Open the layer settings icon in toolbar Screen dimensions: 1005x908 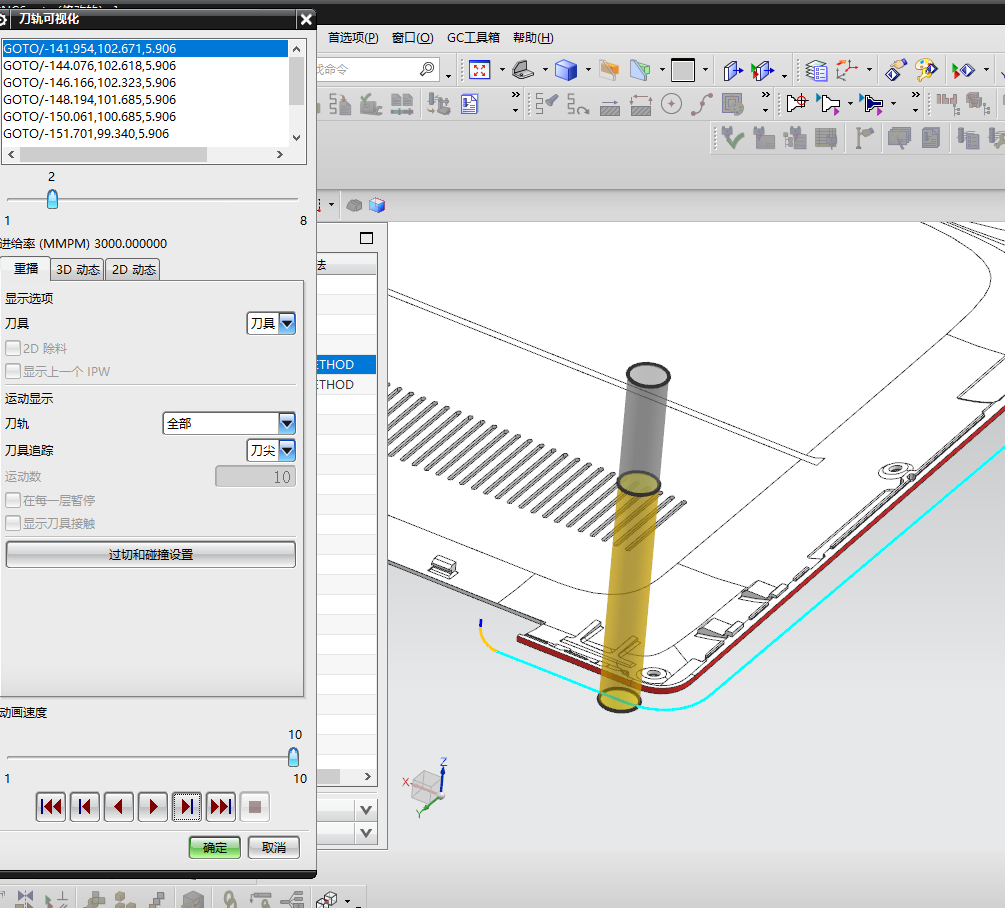click(816, 70)
